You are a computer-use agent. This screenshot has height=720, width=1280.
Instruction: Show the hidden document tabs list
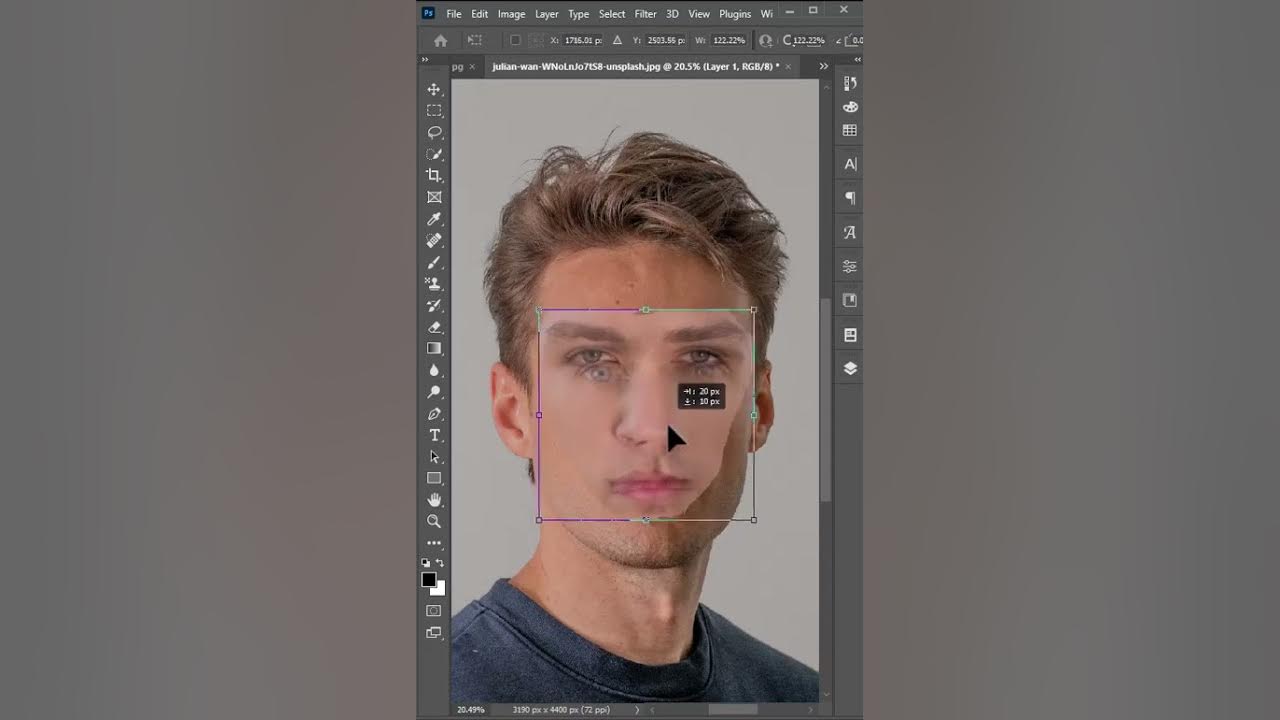823,66
